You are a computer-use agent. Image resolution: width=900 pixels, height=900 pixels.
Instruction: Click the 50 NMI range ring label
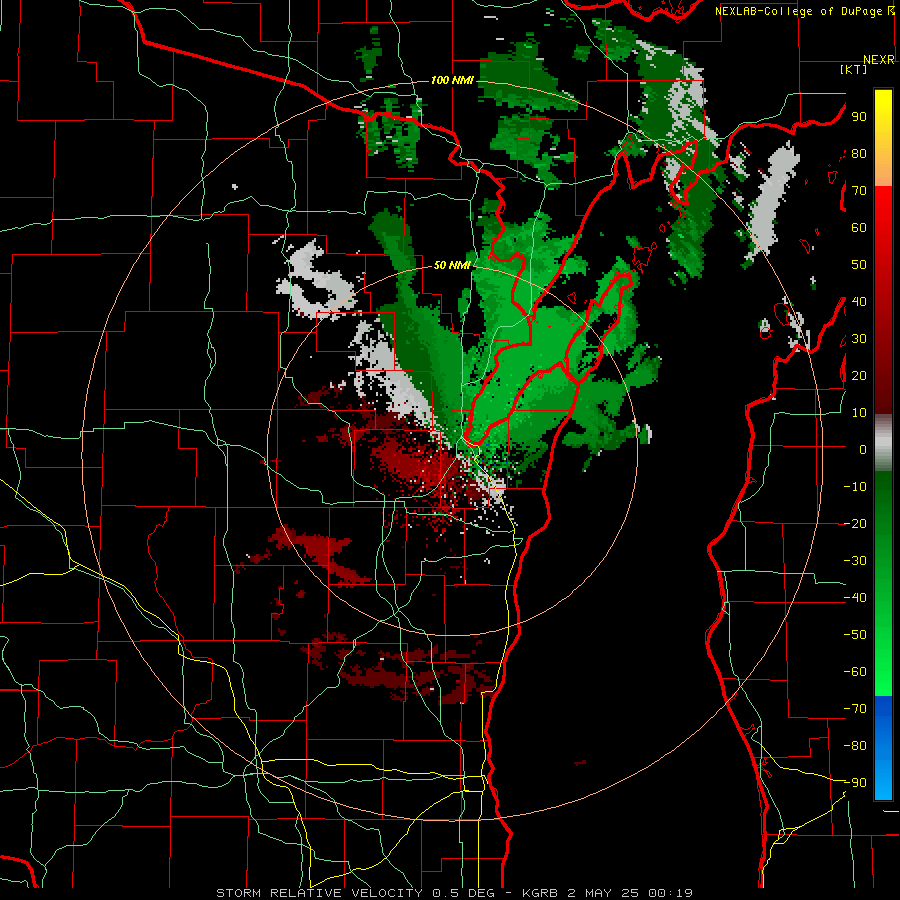pos(452,265)
